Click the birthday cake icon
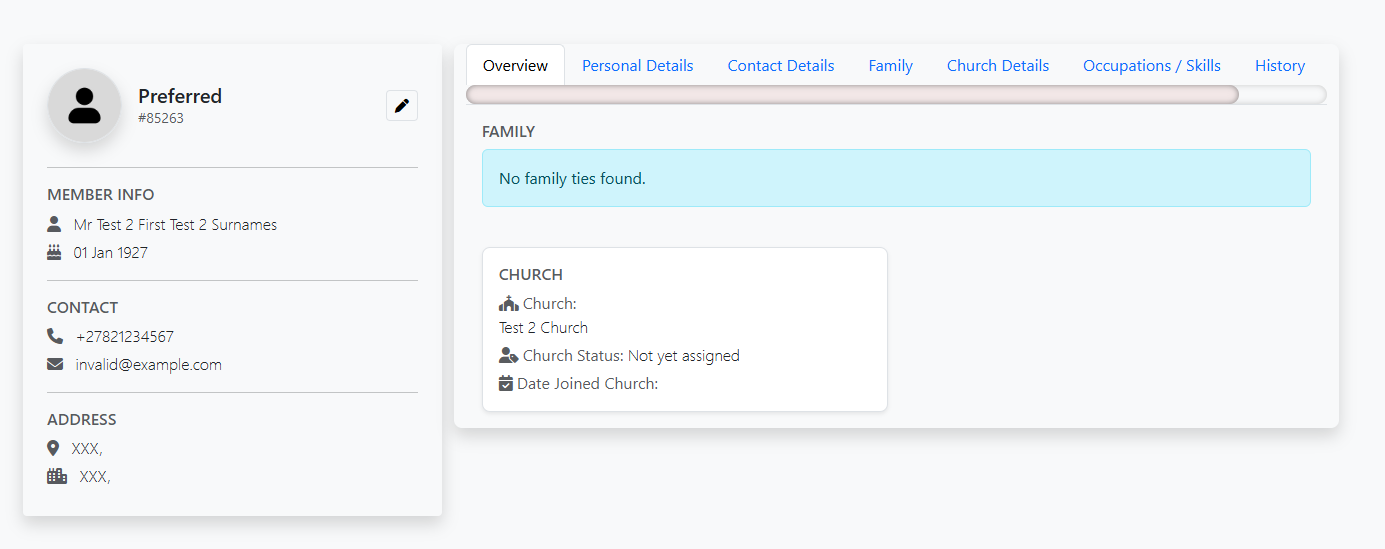1385x549 pixels. click(54, 252)
